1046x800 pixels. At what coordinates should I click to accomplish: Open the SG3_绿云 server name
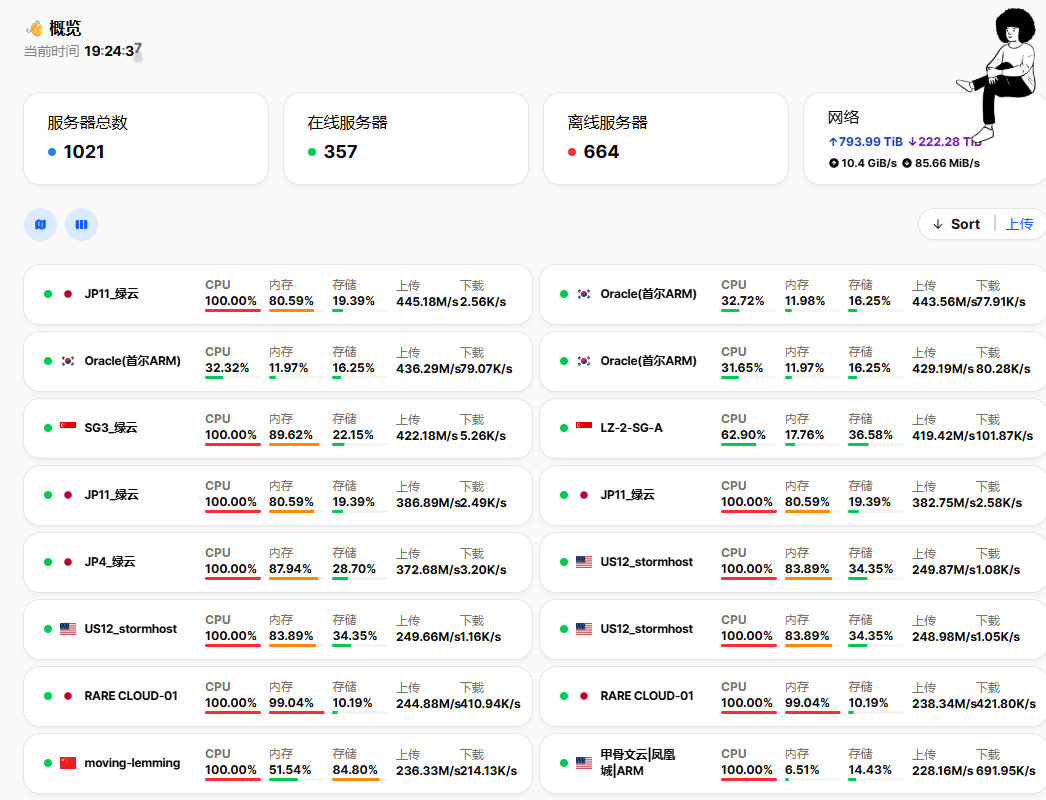pos(111,428)
